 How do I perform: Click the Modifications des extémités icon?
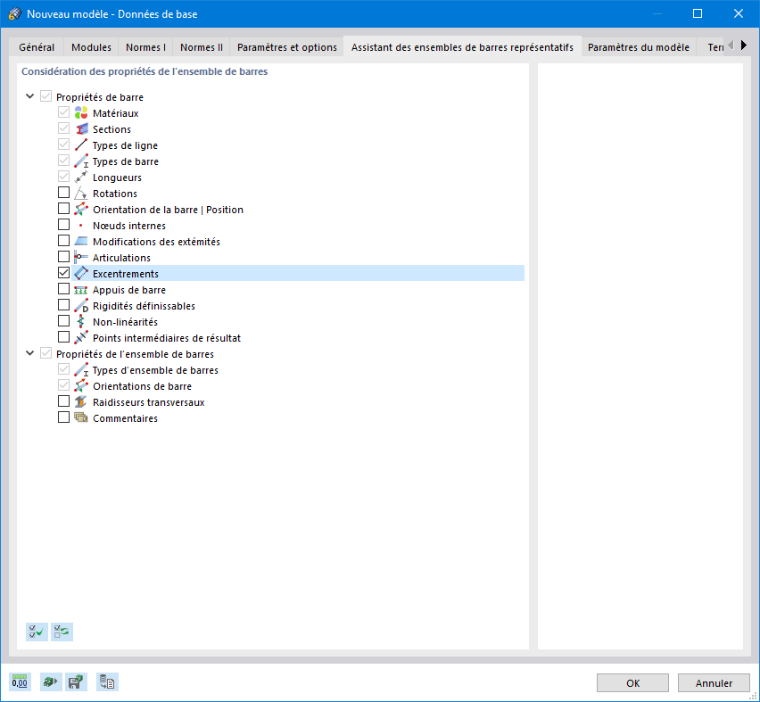81,241
